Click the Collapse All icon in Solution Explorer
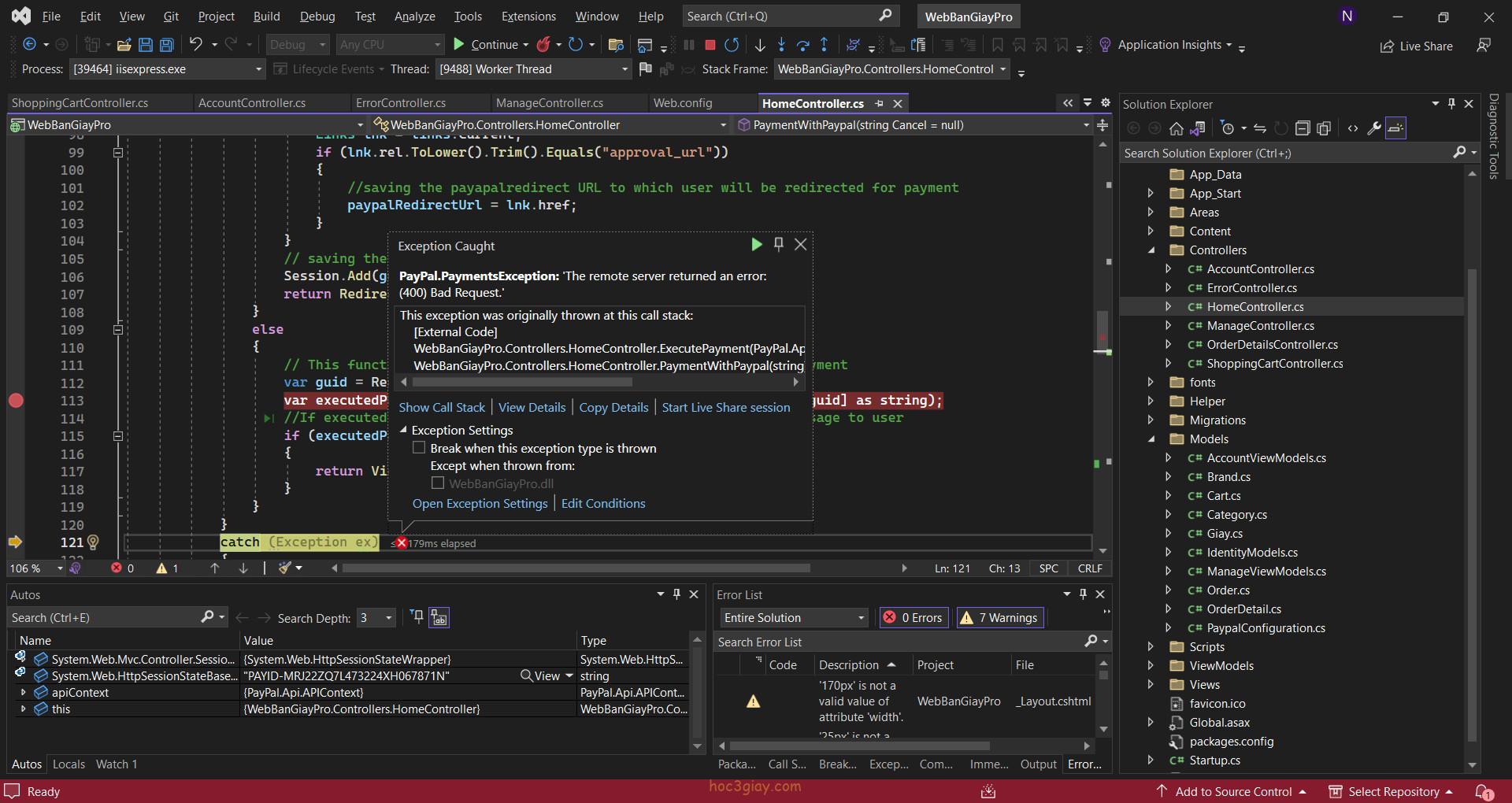This screenshot has height=803, width=1512. (x=1303, y=128)
